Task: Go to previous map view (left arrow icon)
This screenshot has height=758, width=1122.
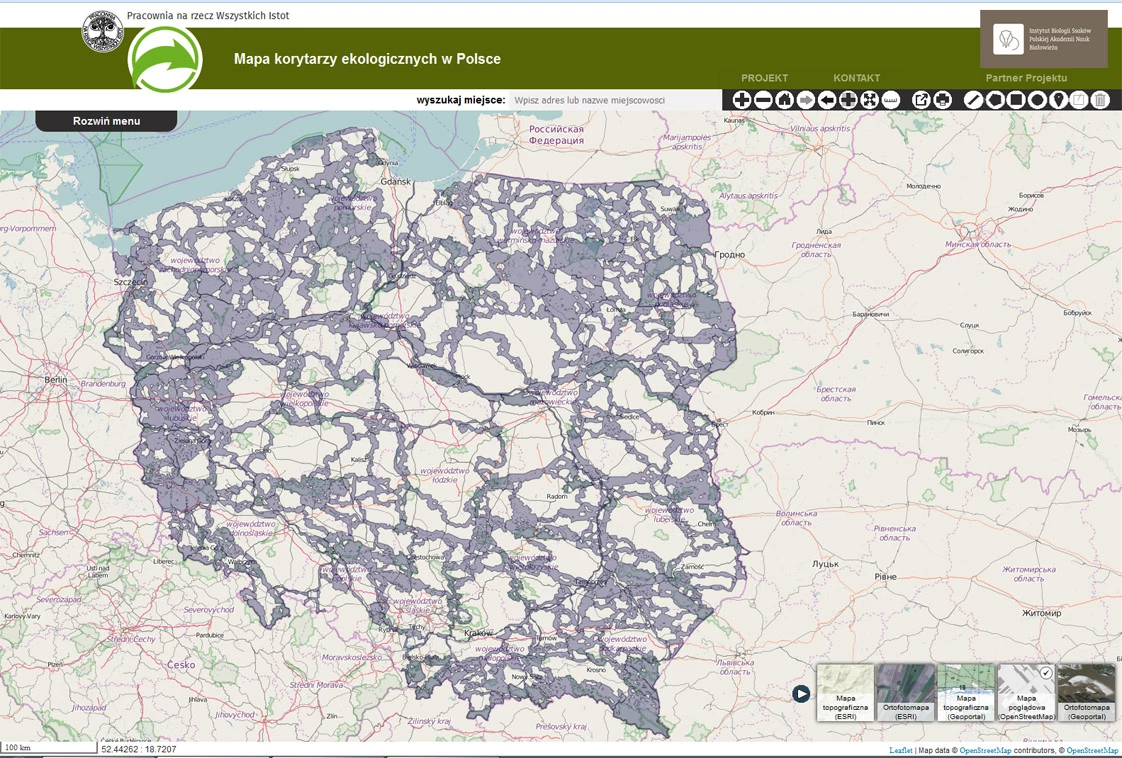Action: 827,99
